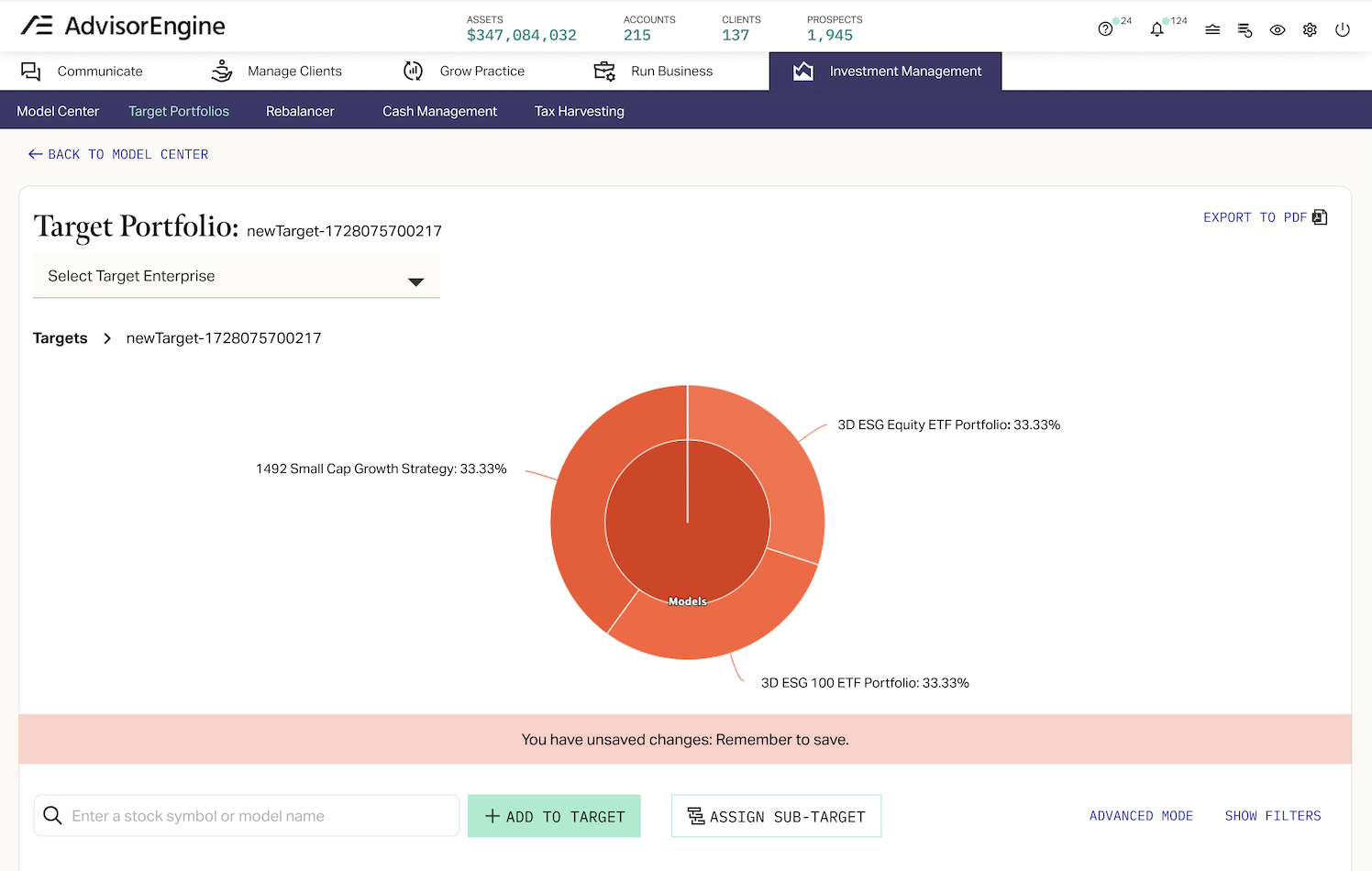Click the Prospects count 1,945
The height and width of the screenshot is (871, 1372).
(x=830, y=35)
